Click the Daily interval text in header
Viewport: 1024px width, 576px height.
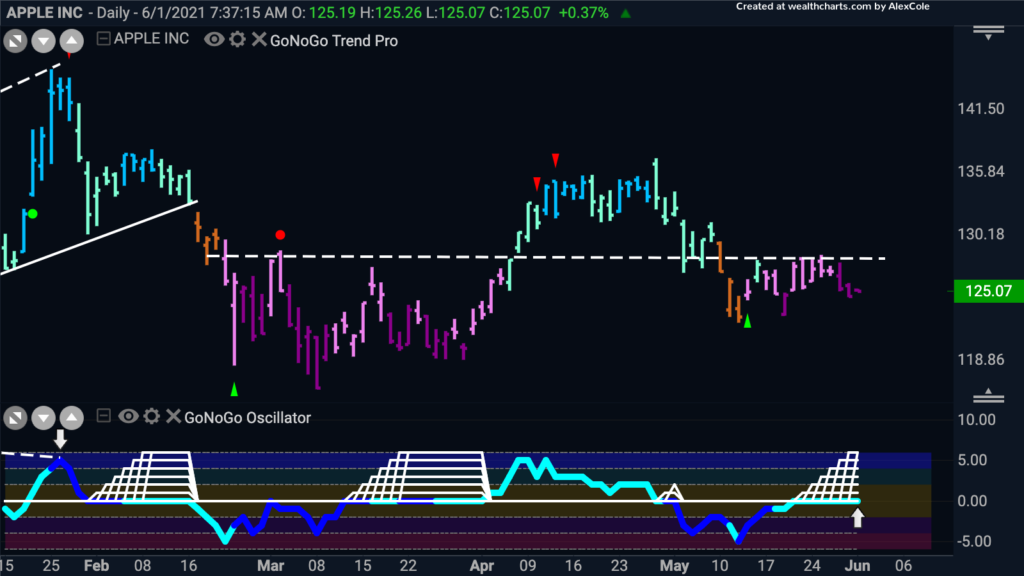click(x=113, y=12)
